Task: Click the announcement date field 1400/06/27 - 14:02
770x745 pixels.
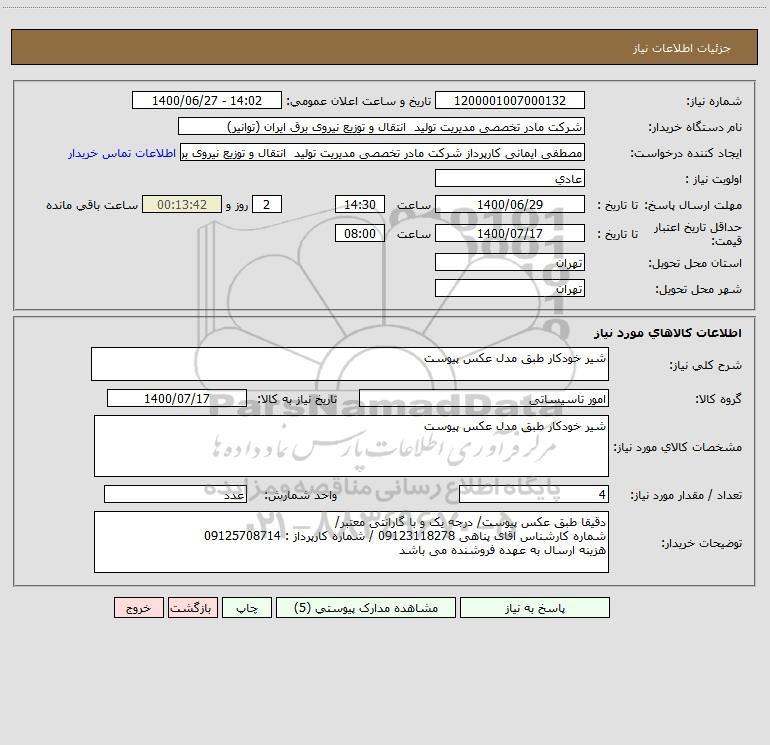Action: click(207, 100)
